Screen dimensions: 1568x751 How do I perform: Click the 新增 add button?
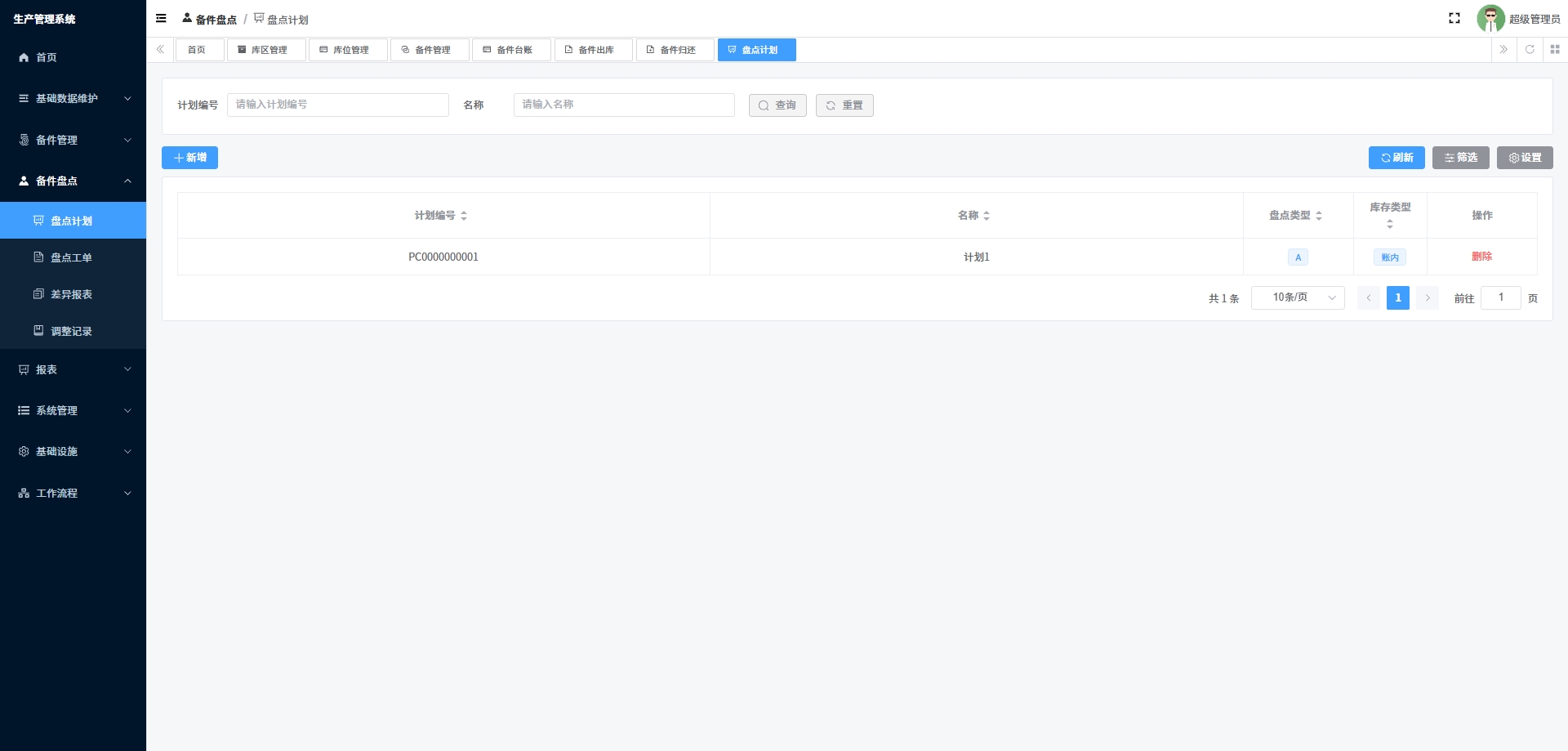(x=189, y=158)
